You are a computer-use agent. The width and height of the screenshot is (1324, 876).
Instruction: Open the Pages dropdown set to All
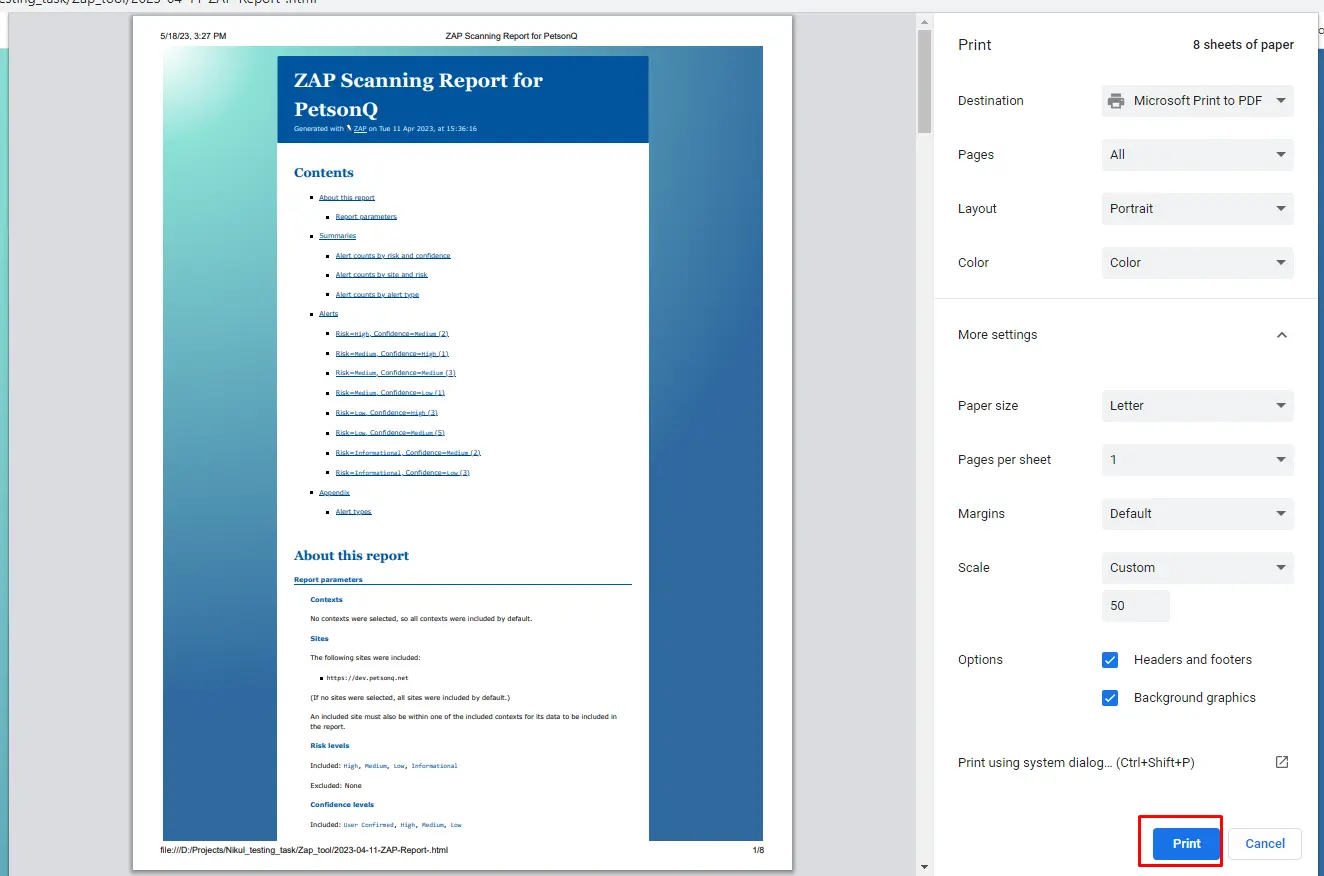pyautogui.click(x=1197, y=155)
